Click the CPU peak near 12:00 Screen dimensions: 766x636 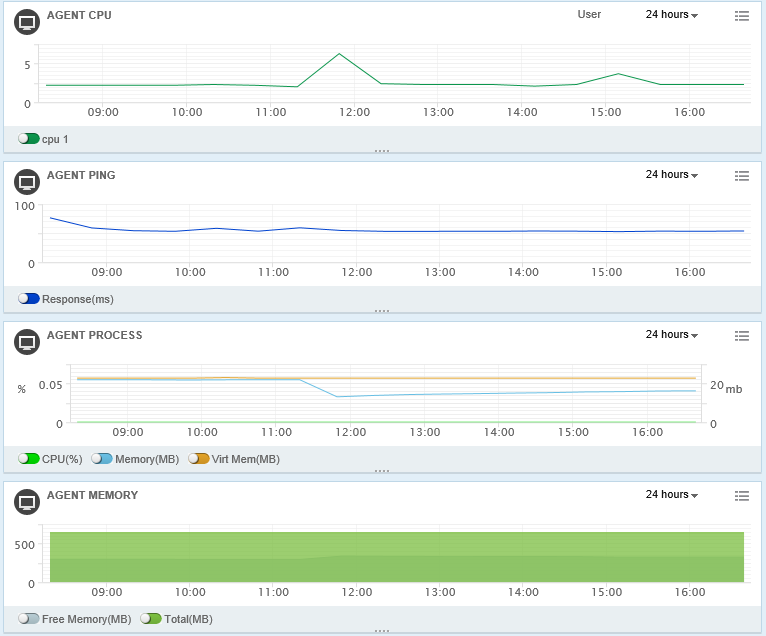point(339,54)
